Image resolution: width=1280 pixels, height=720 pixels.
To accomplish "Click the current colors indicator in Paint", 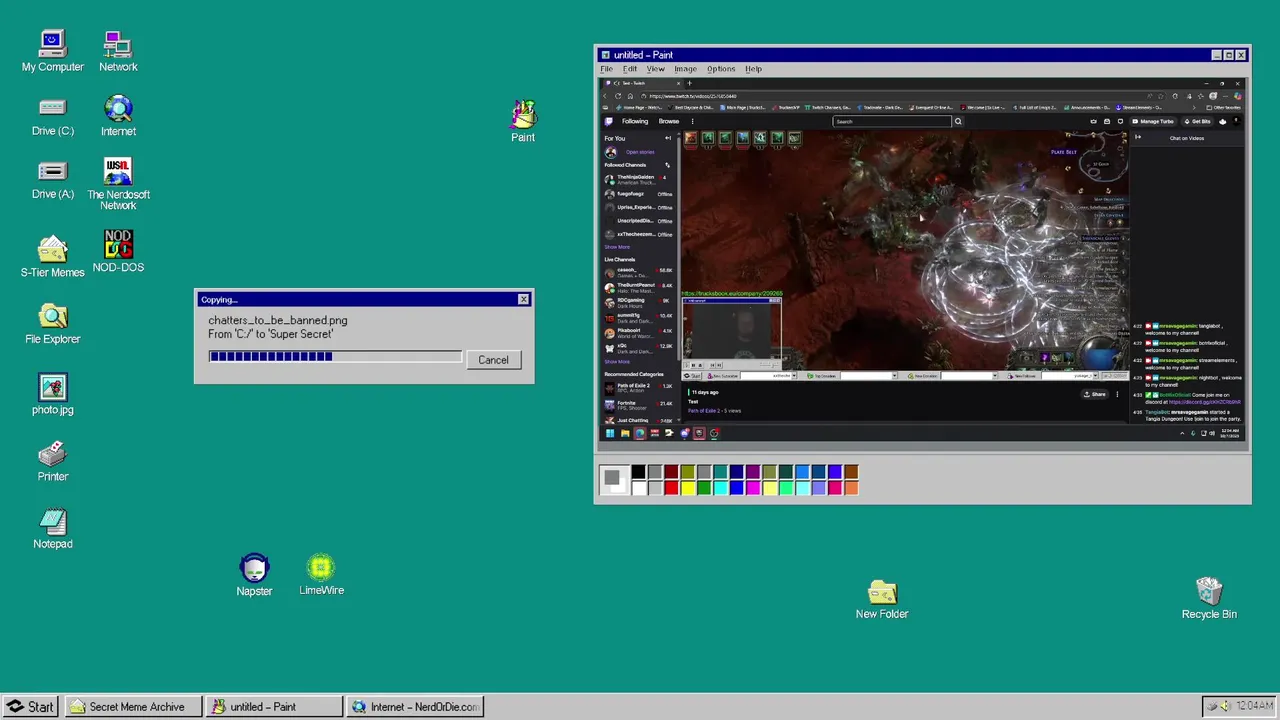I will click(x=614, y=480).
